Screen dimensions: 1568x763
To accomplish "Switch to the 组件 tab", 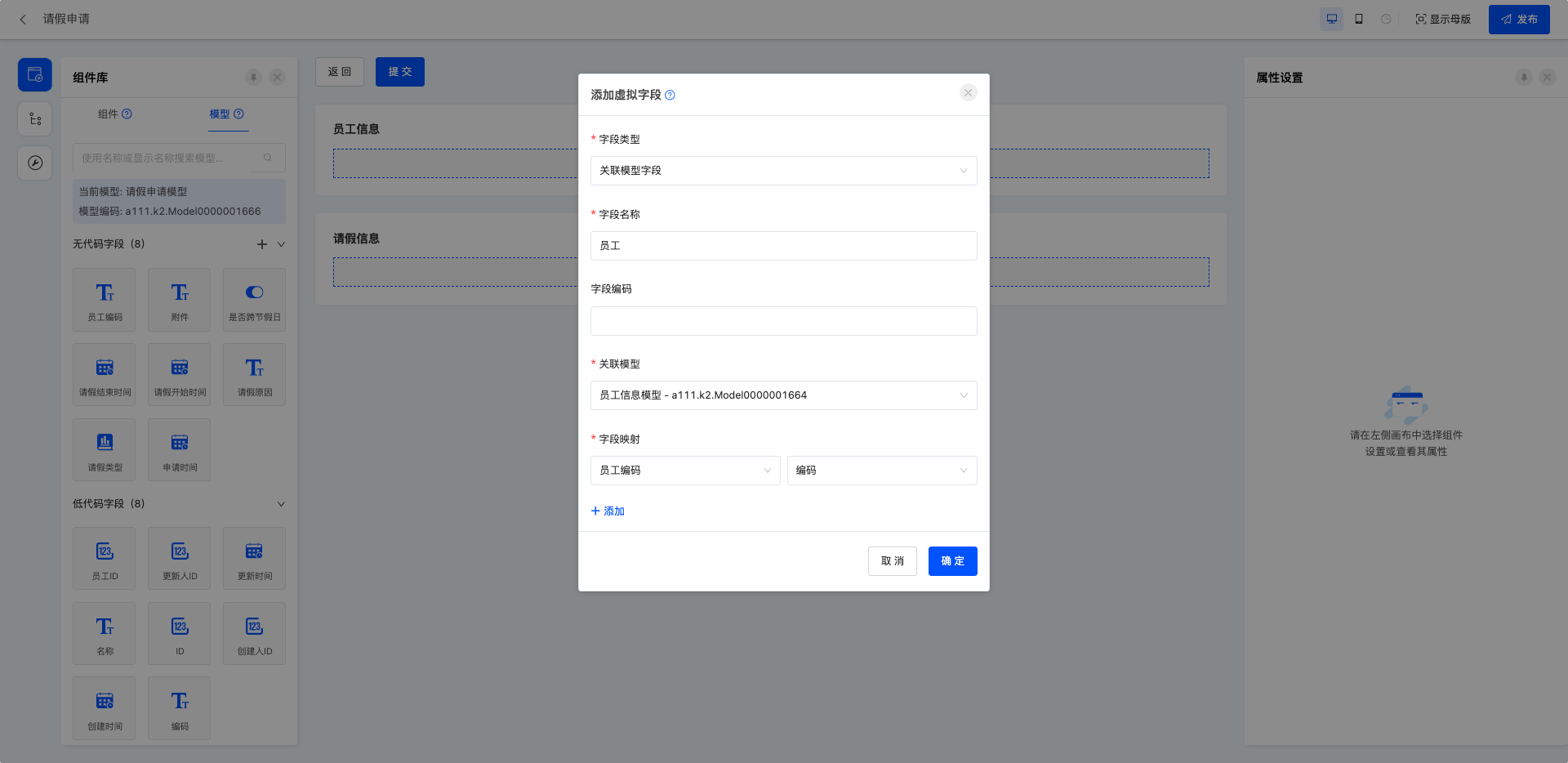I will [x=109, y=114].
